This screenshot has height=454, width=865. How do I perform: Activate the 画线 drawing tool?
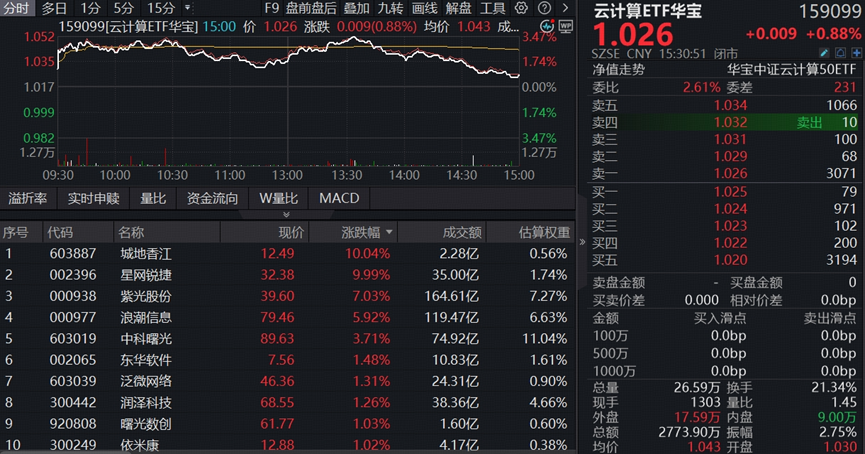click(x=424, y=8)
